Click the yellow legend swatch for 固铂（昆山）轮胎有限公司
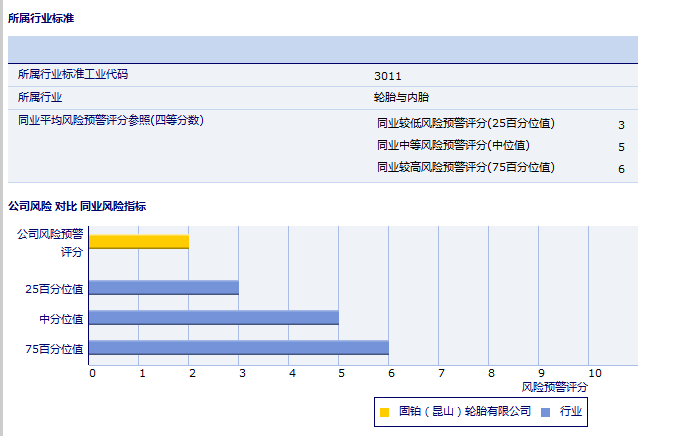The width and height of the screenshot is (679, 436). 384,412
